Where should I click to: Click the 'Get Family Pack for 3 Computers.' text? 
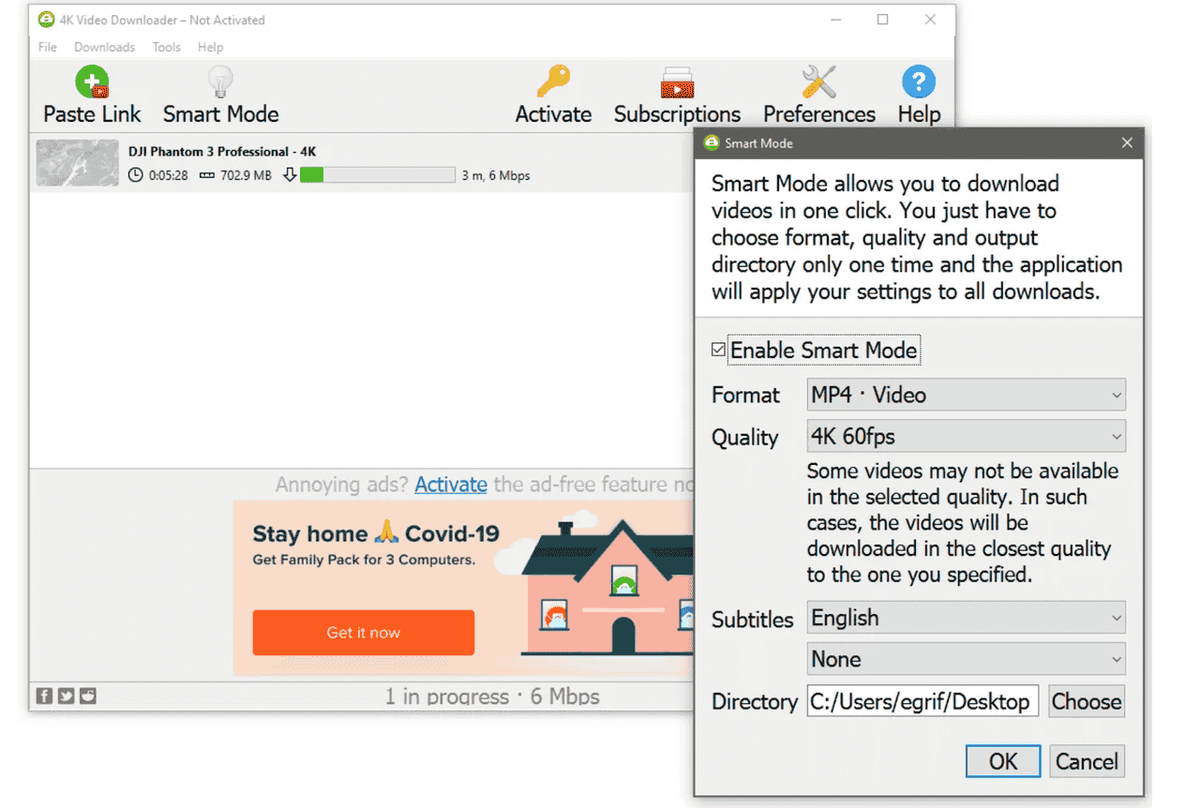[364, 560]
